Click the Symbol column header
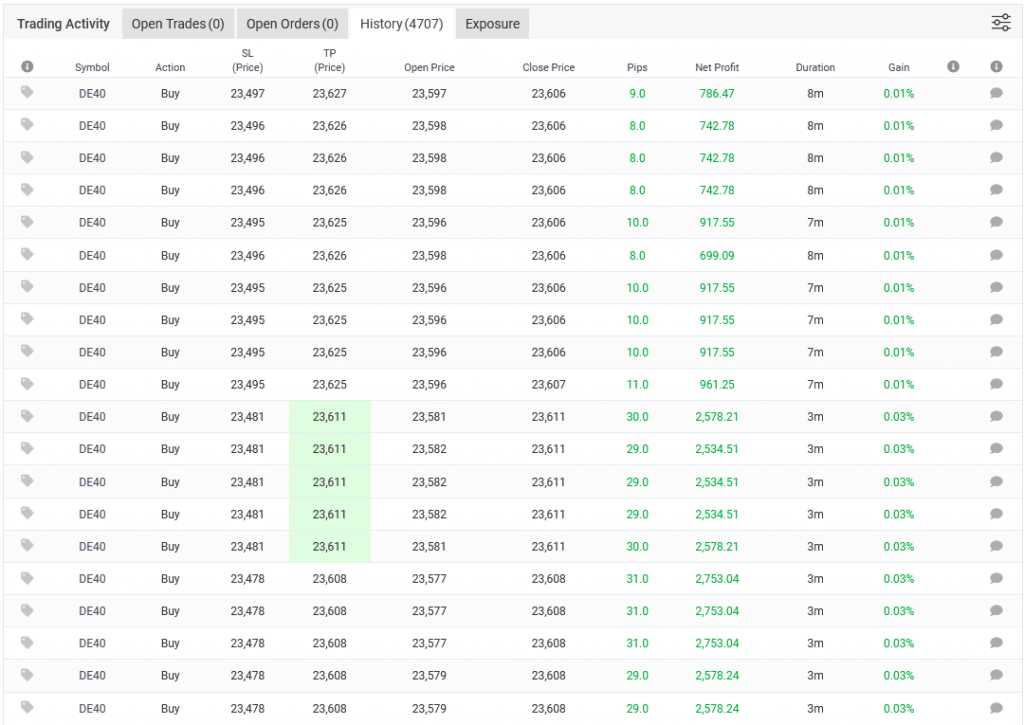Screen dimensions: 1024x725 click(x=92, y=68)
